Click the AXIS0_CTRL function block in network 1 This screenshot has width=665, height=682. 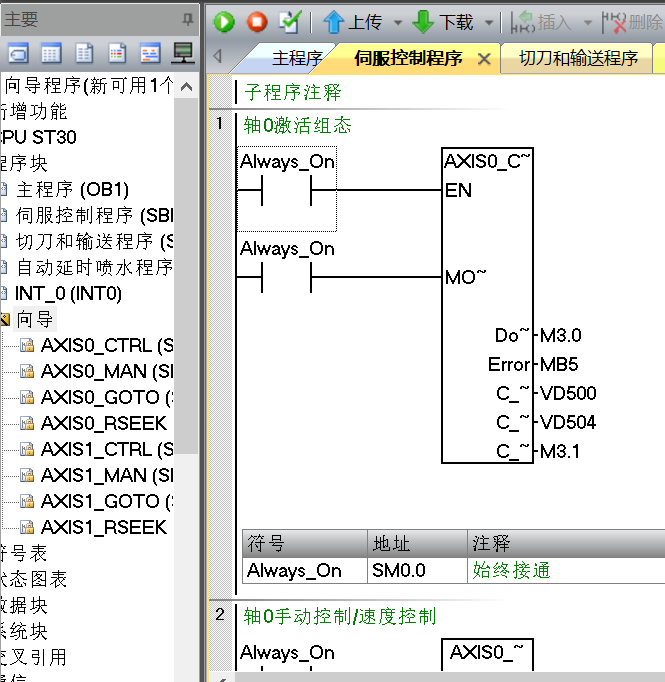tap(487, 300)
